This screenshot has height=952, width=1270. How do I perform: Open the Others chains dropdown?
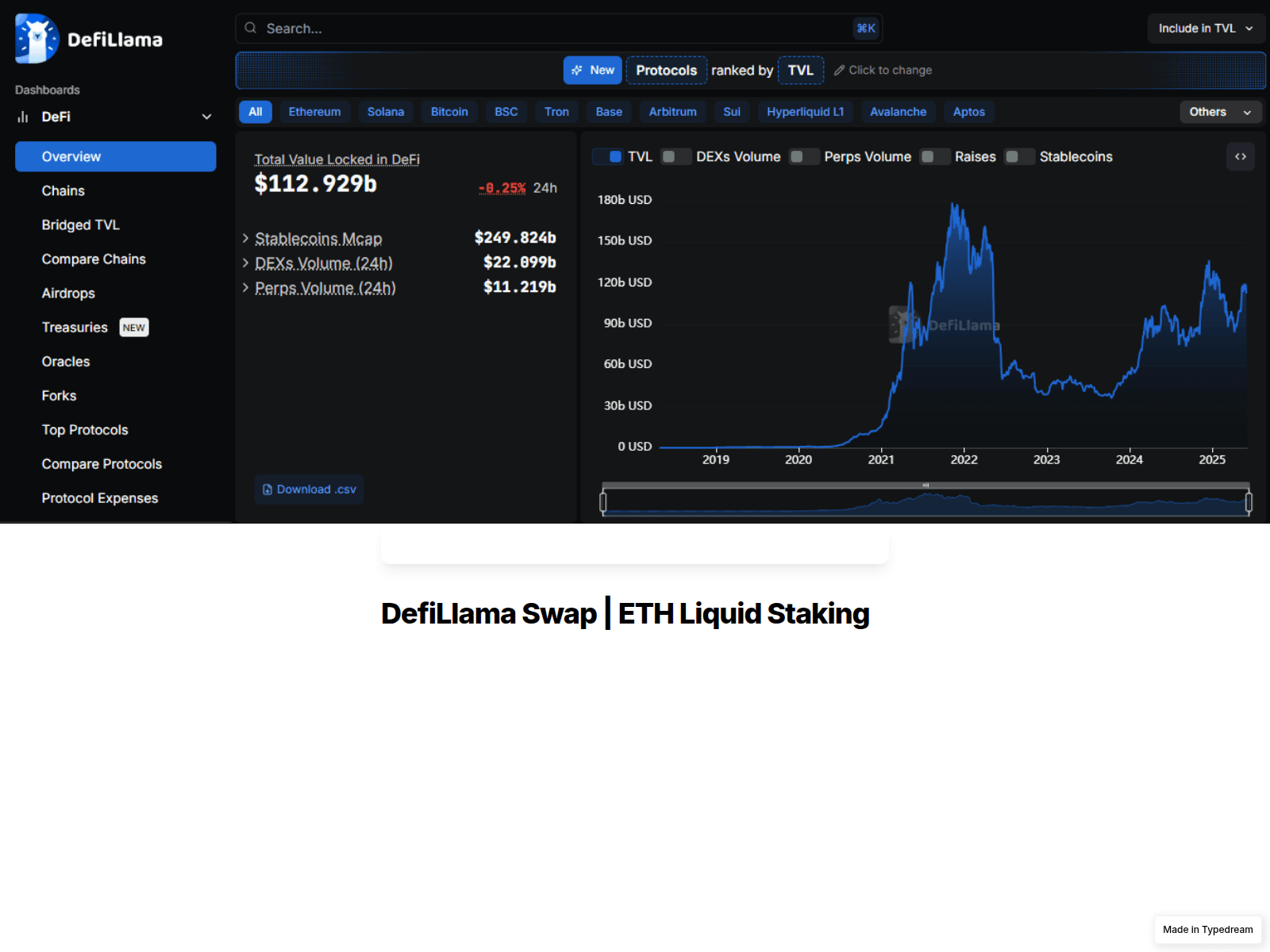click(x=1220, y=112)
